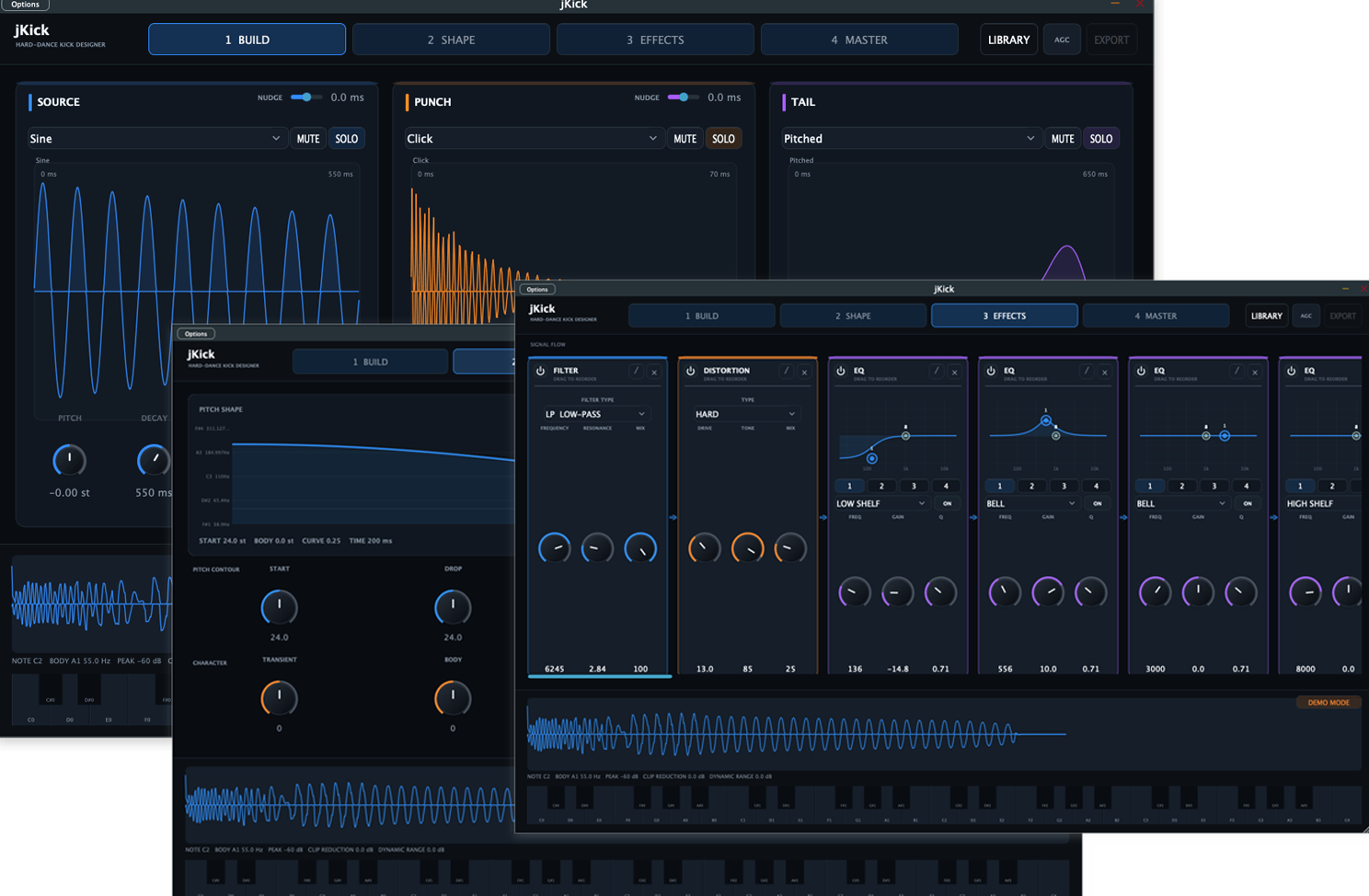Toggle power on the High Shelf EQ module
This screenshot has width=1369, height=896.
click(1291, 371)
